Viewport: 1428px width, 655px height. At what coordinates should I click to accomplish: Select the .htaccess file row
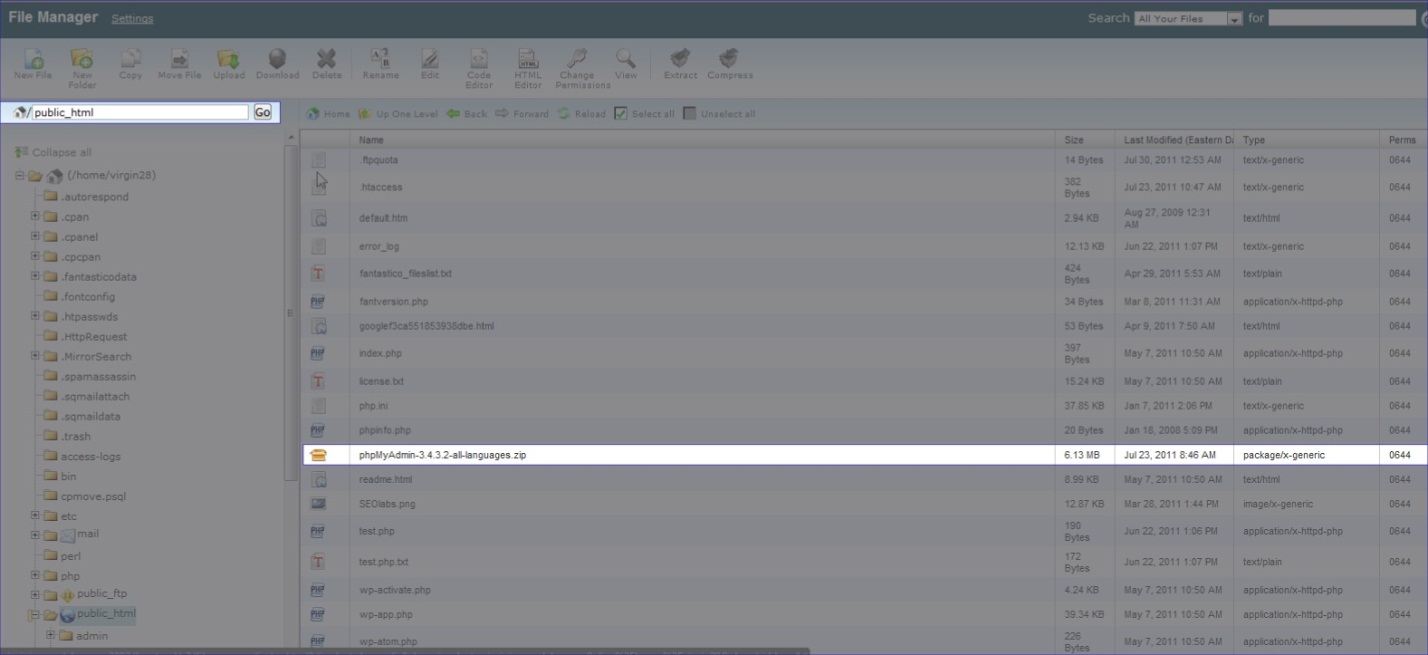click(x=864, y=187)
